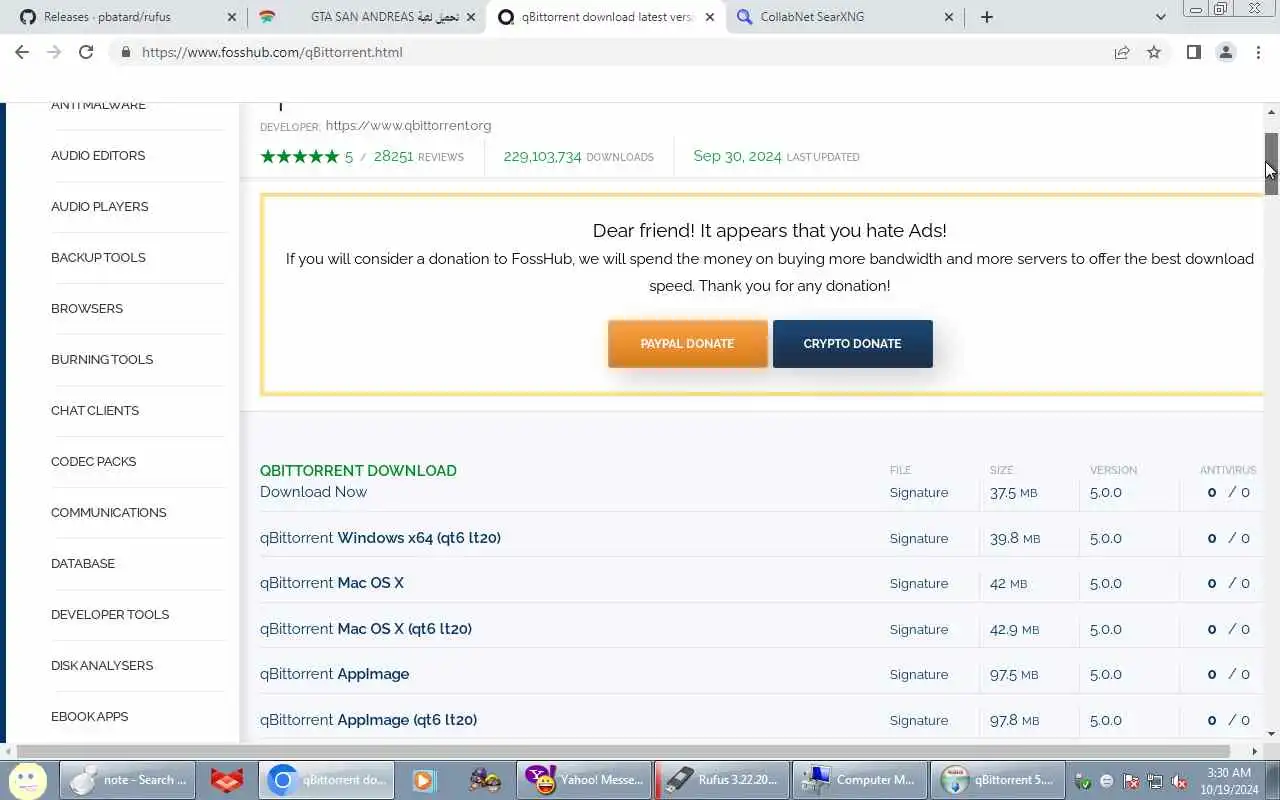Select BACKUP TOOLS category in sidebar
Viewport: 1280px width, 800px height.
click(x=98, y=258)
